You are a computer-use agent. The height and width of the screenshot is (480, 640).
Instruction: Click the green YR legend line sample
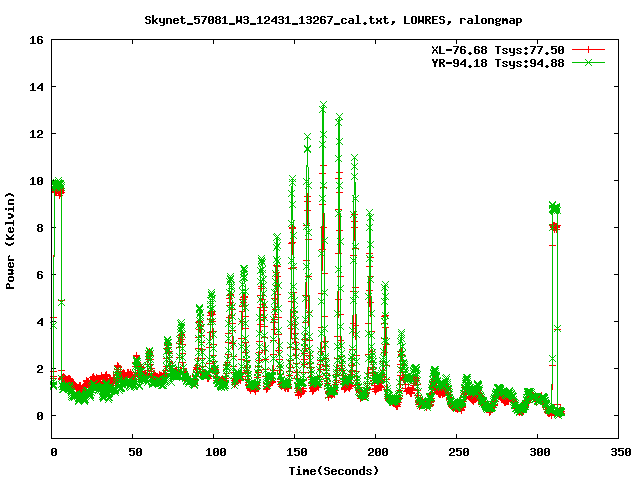coord(588,62)
